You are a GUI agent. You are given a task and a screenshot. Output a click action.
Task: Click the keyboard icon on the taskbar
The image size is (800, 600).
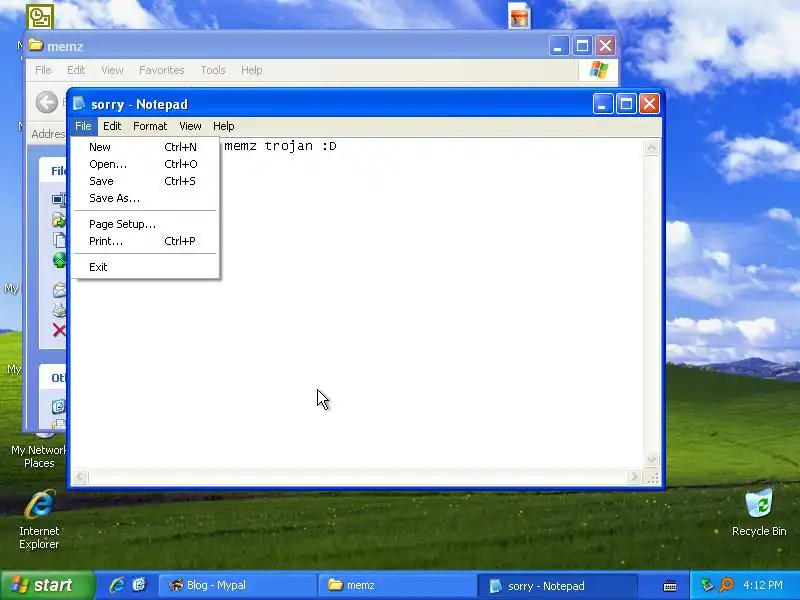(670, 586)
